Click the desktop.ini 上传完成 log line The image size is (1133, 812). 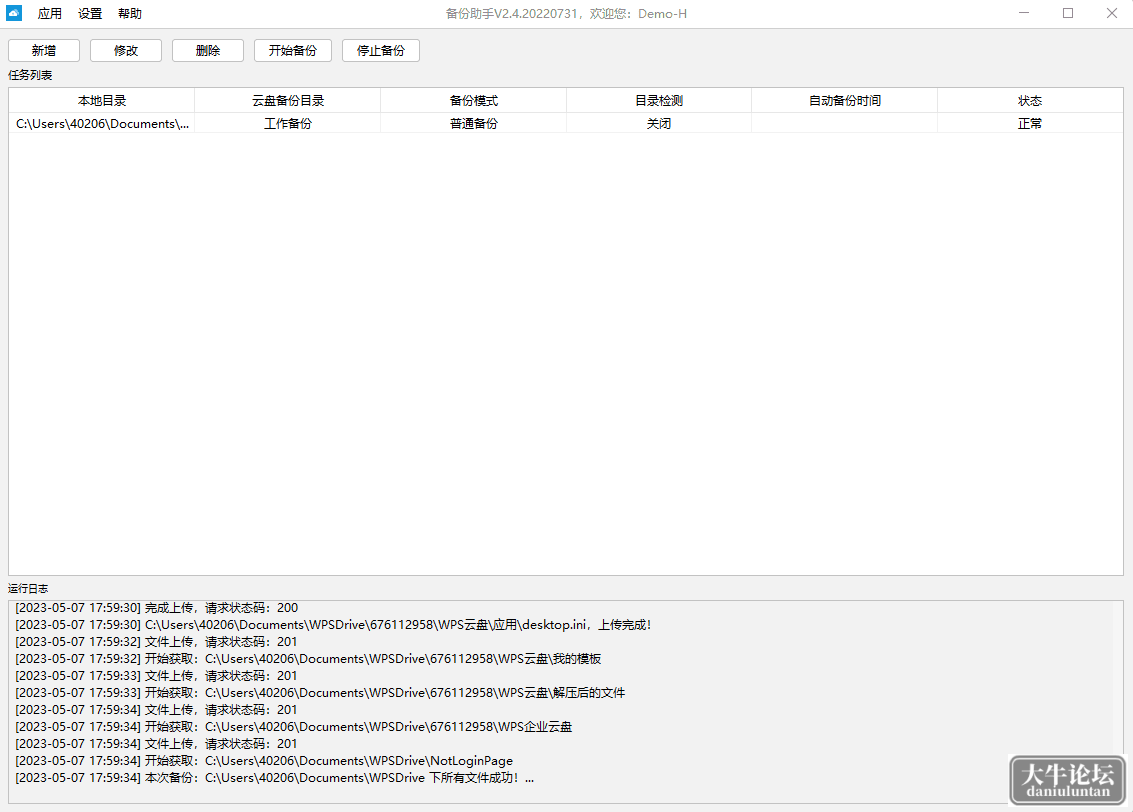point(333,625)
